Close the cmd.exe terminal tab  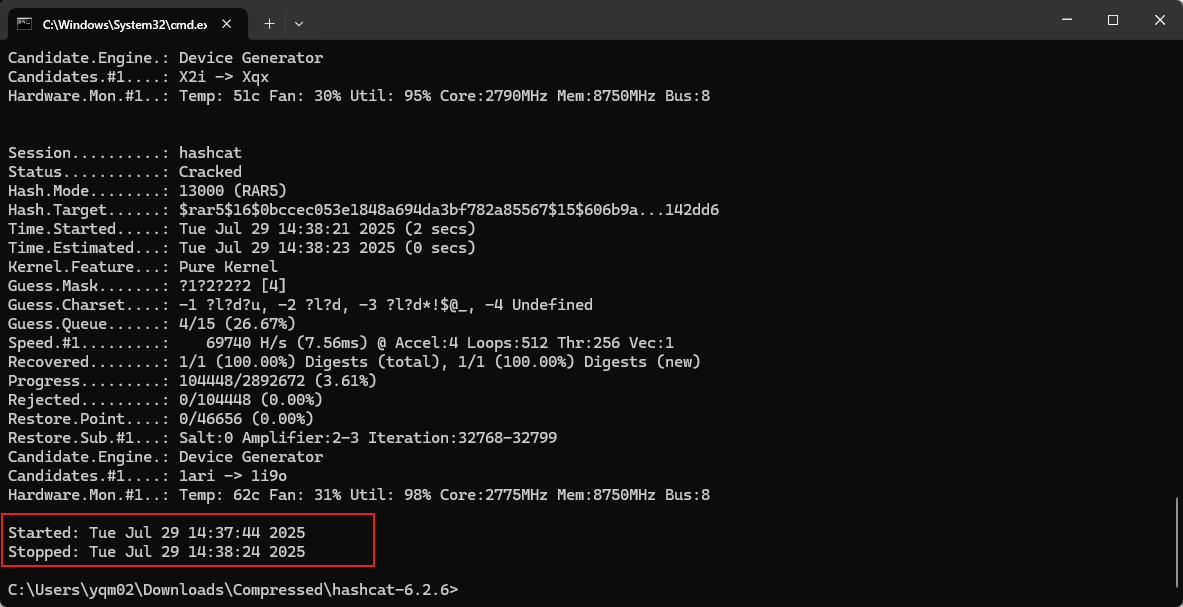click(226, 22)
